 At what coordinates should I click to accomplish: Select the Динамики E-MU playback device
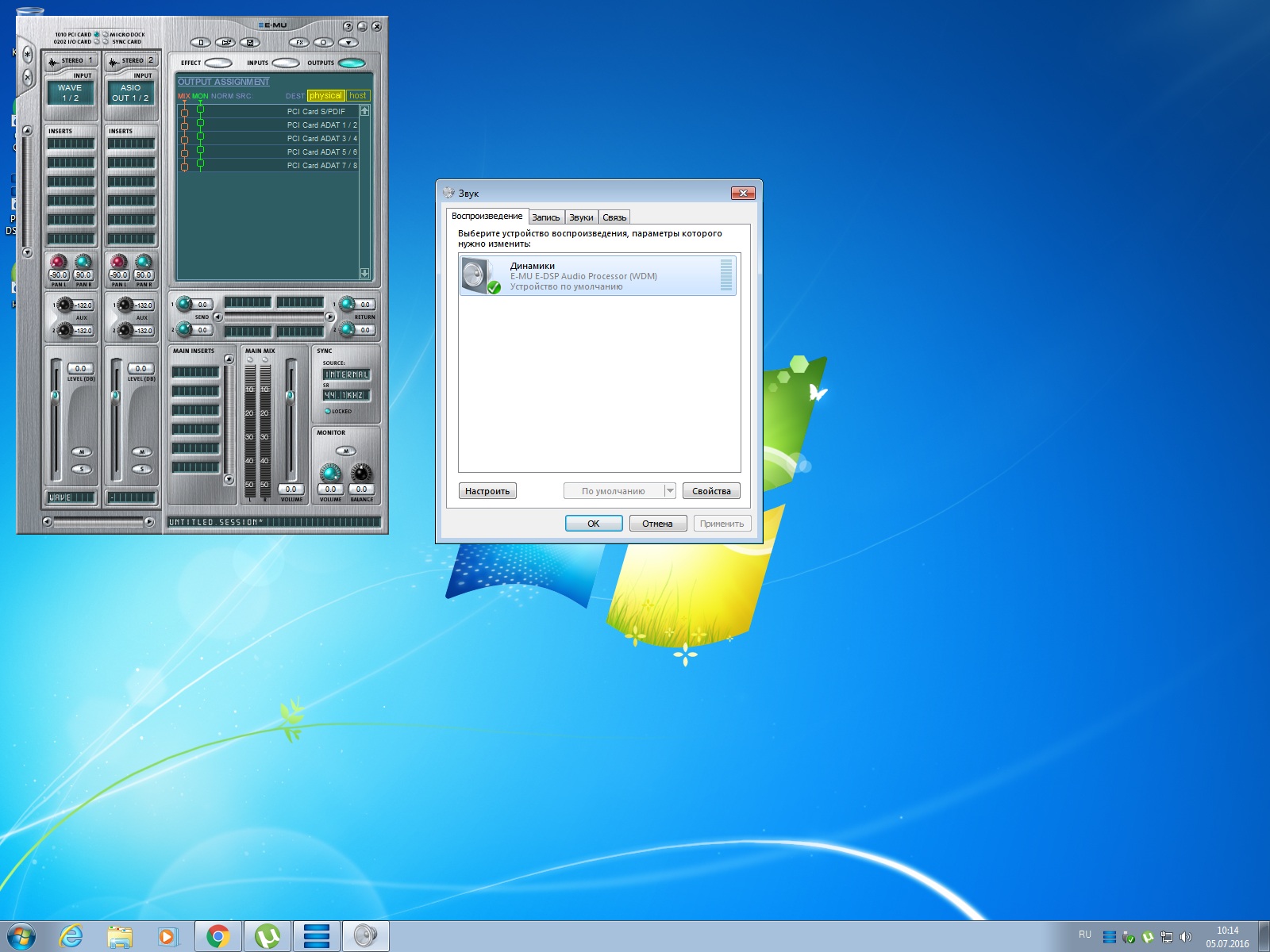coord(598,276)
